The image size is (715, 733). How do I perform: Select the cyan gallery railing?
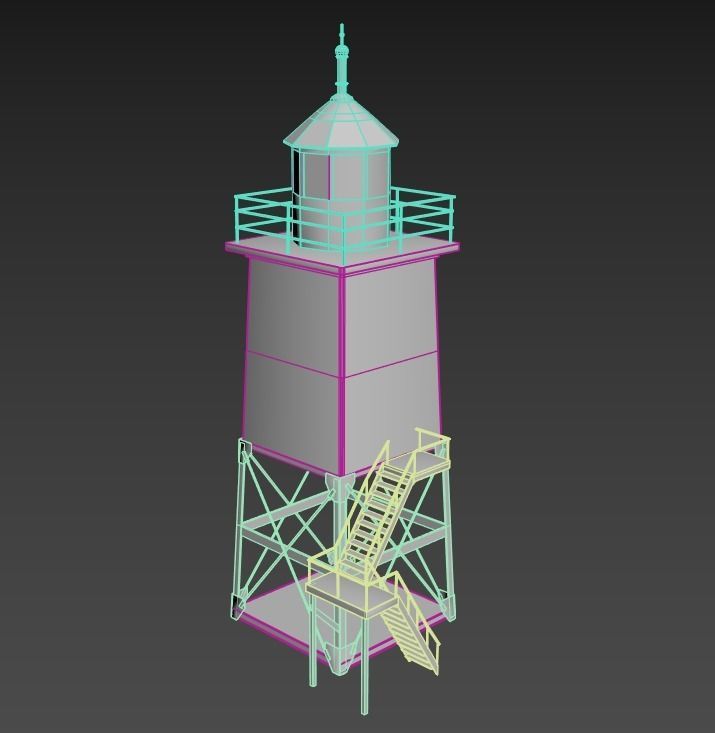pos(345,224)
